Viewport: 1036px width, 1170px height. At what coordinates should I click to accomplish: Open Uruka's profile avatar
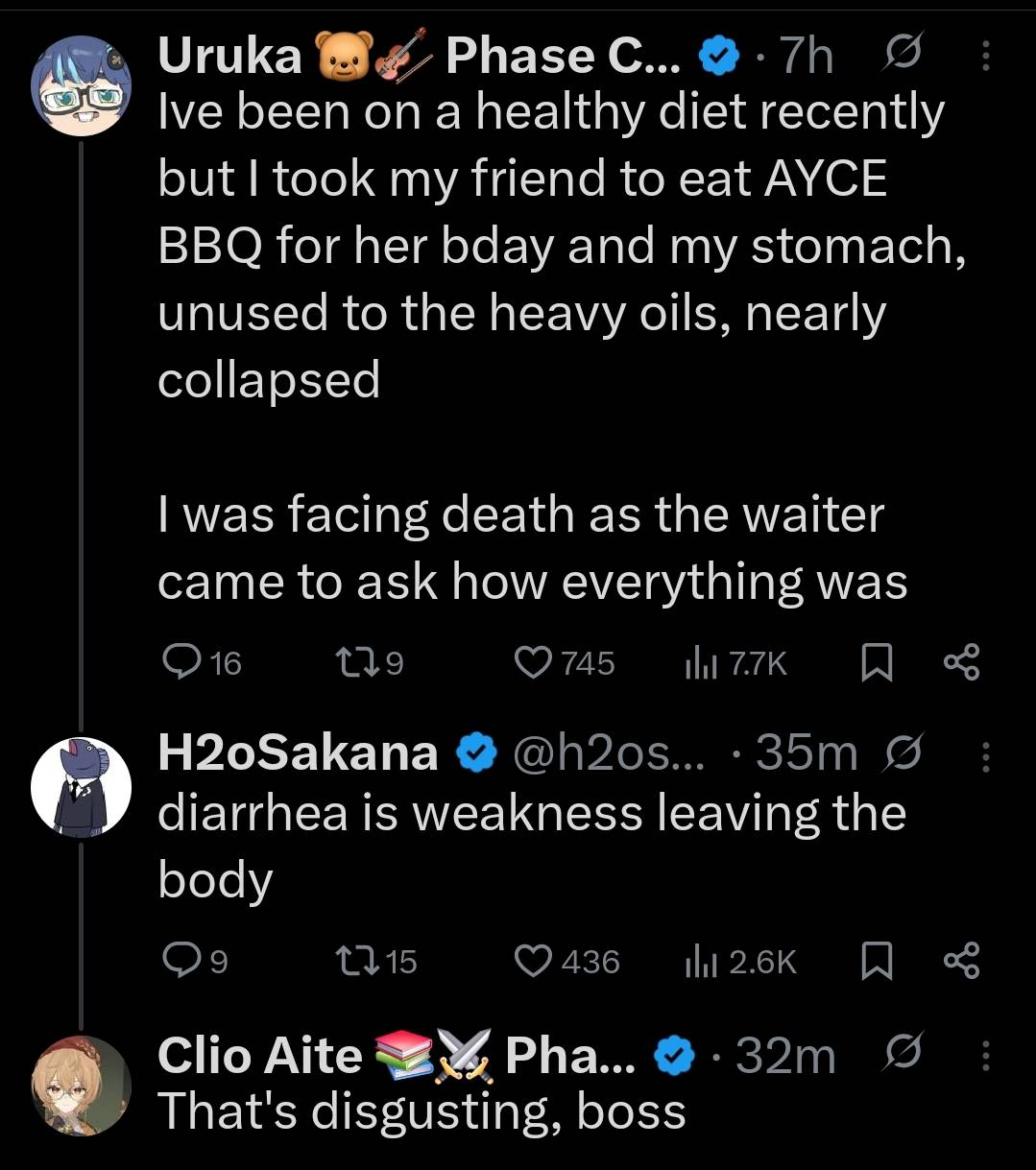pos(81,84)
